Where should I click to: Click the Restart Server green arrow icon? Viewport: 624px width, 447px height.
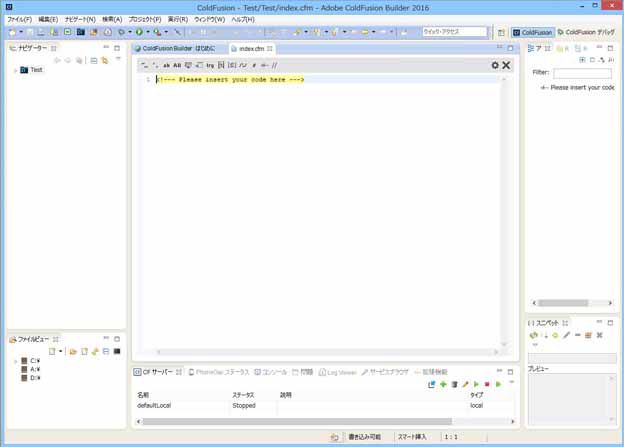click(498, 385)
